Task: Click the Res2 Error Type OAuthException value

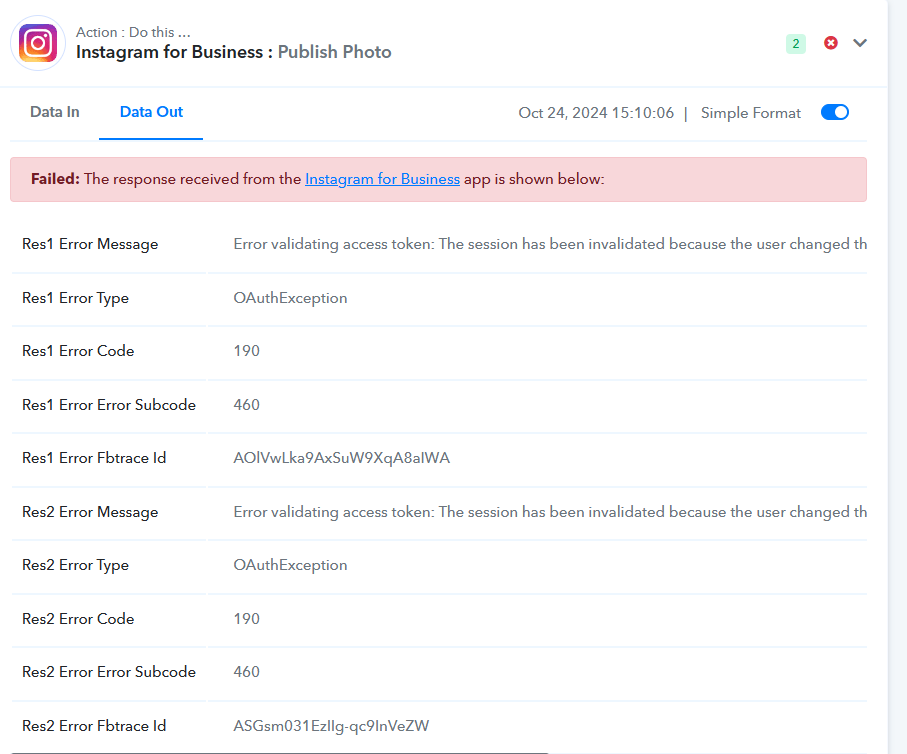Action: tap(290, 565)
